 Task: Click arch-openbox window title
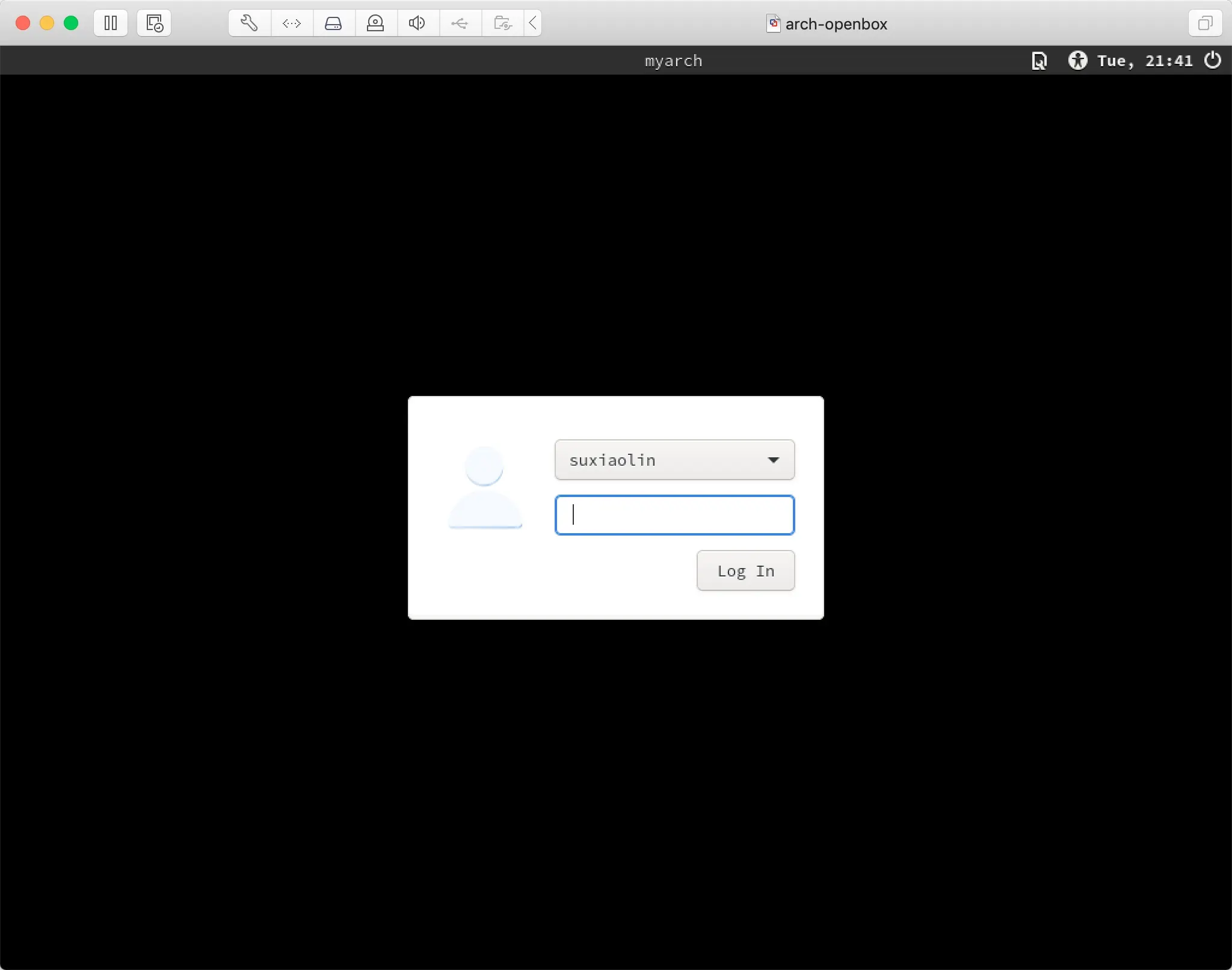click(836, 24)
